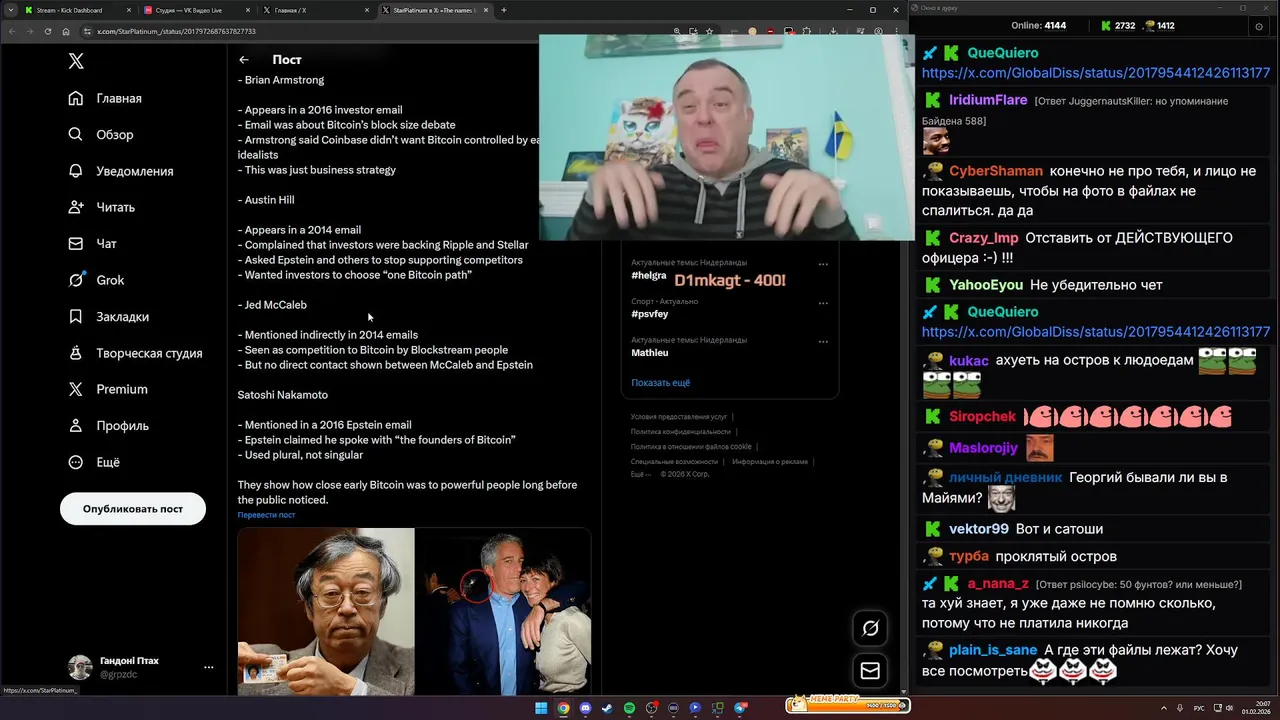Open the floating messages envelope button

[x=870, y=671]
